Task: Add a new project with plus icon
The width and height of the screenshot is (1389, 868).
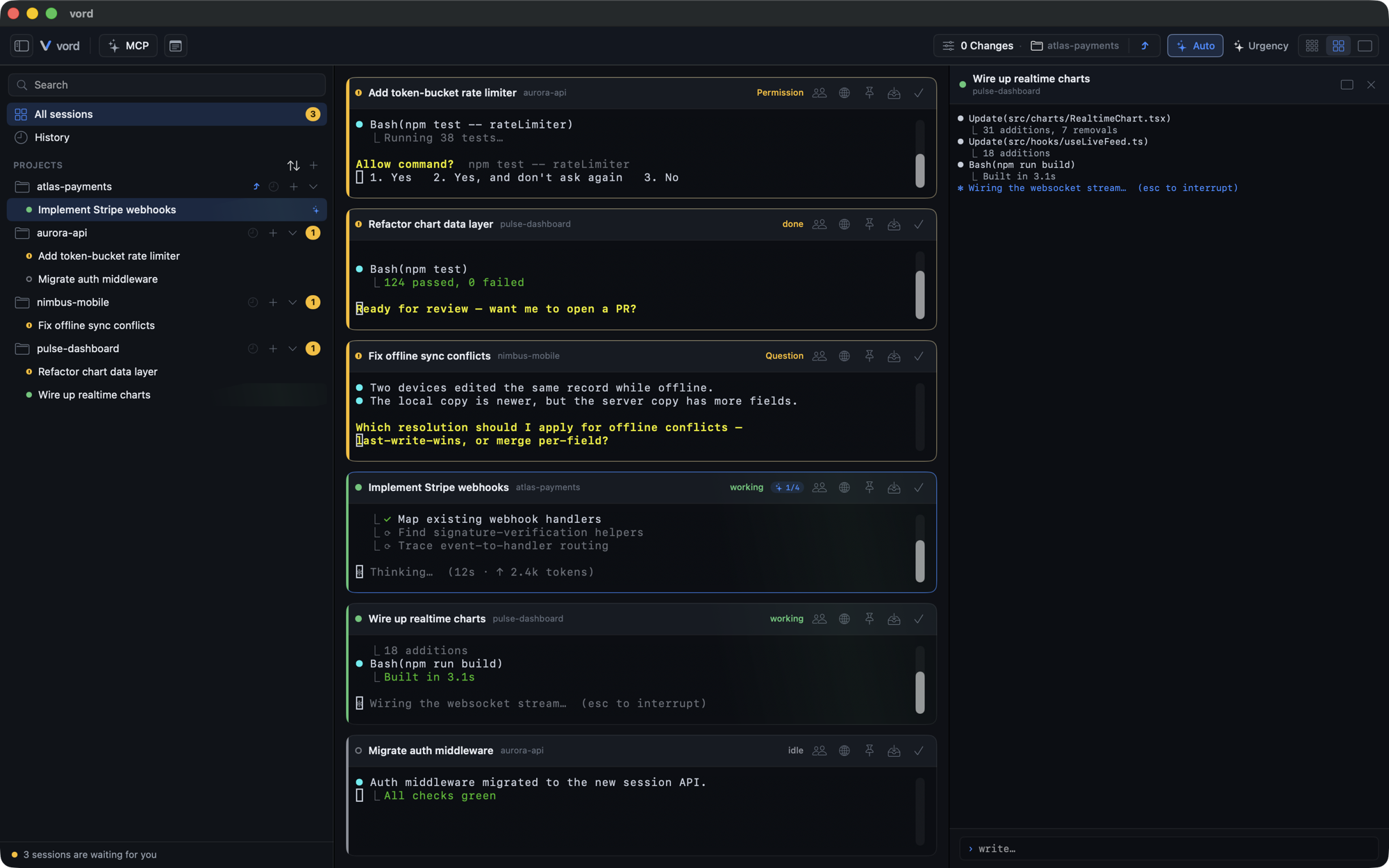Action: [314, 165]
